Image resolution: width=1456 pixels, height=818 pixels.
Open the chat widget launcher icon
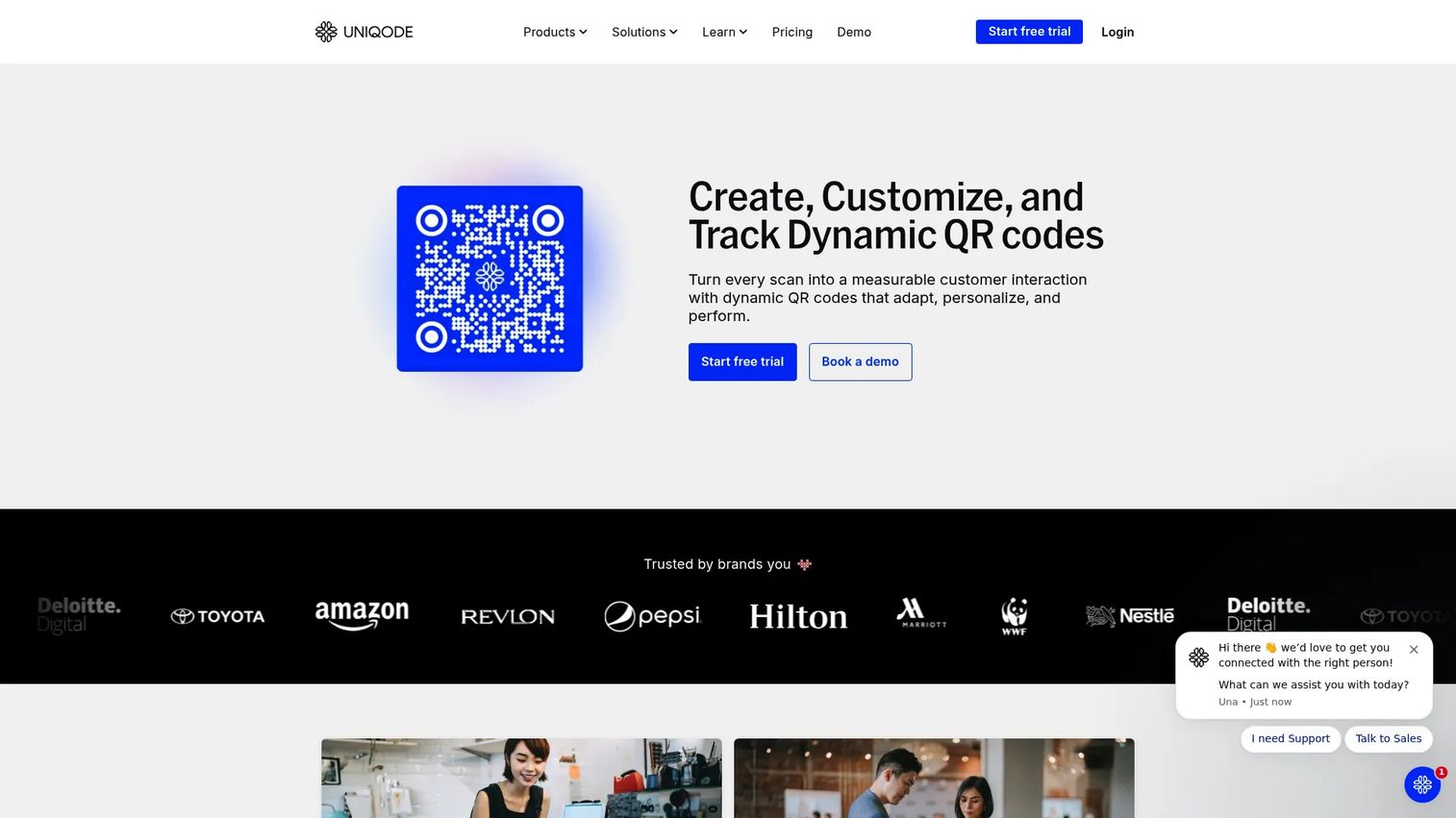pos(1422,784)
